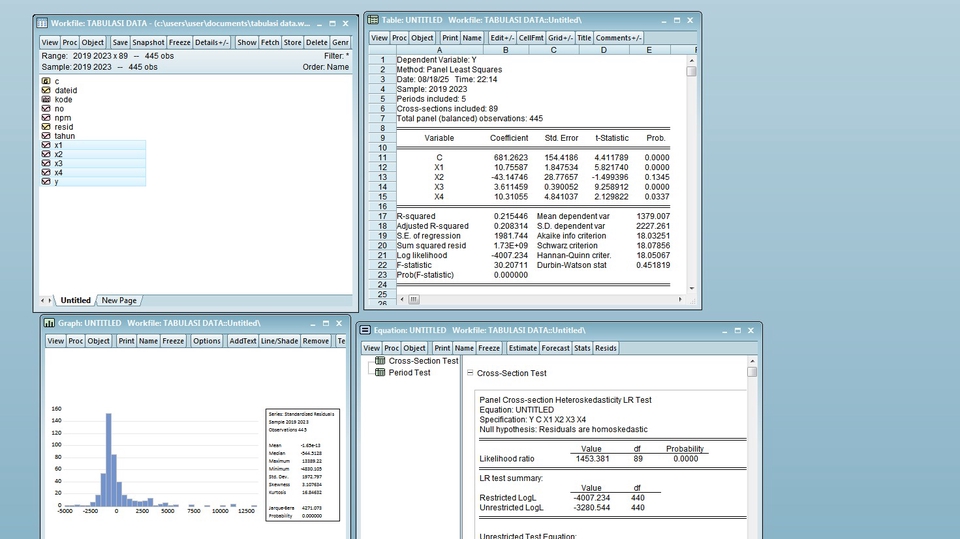Open the View menu in Equation window
The width and height of the screenshot is (960, 539).
[371, 348]
